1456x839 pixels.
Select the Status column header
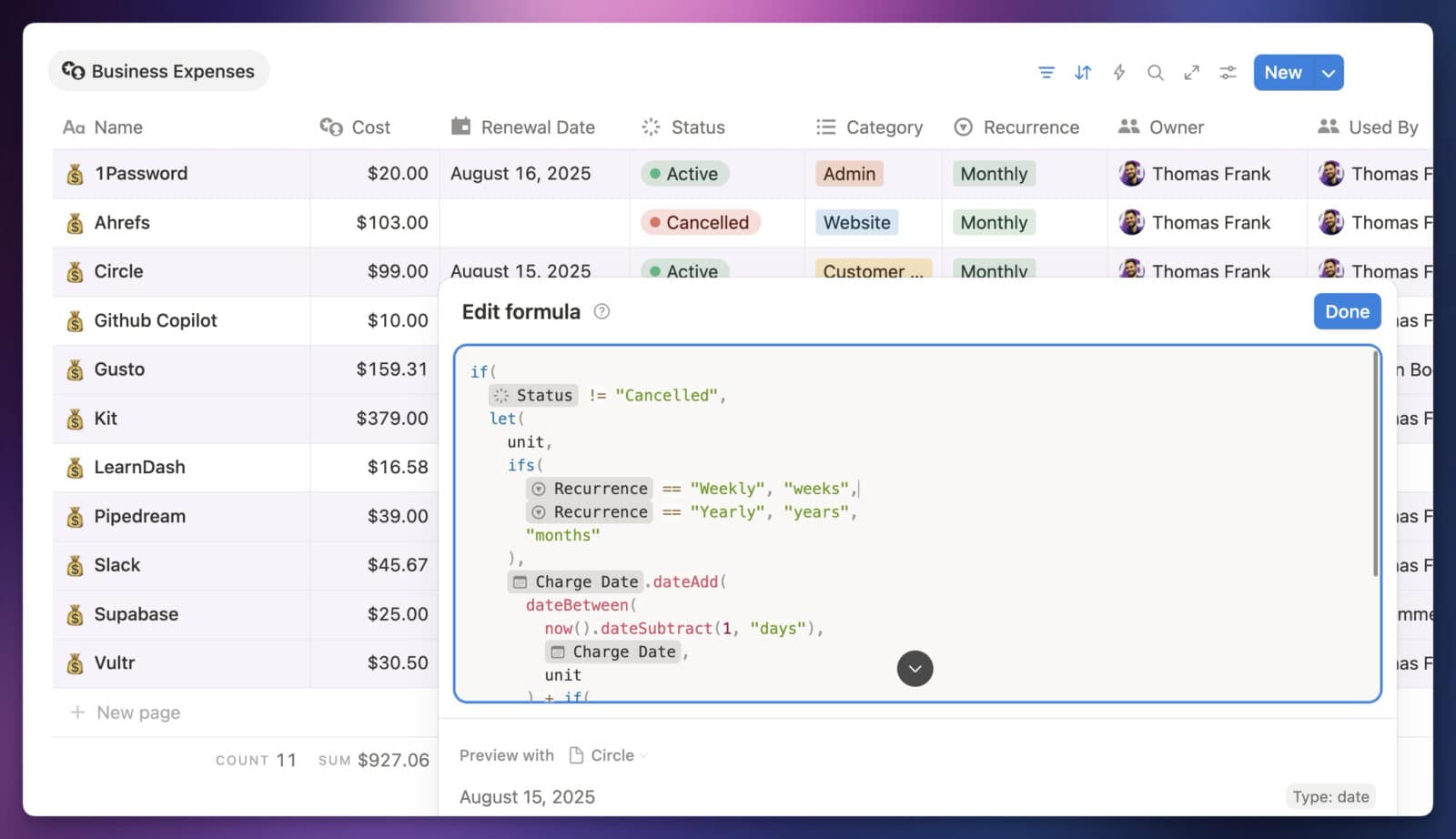(x=684, y=127)
